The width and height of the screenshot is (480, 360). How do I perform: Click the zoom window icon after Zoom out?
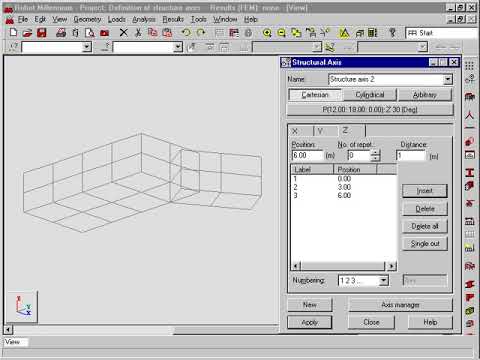pyautogui.click(x=296, y=33)
